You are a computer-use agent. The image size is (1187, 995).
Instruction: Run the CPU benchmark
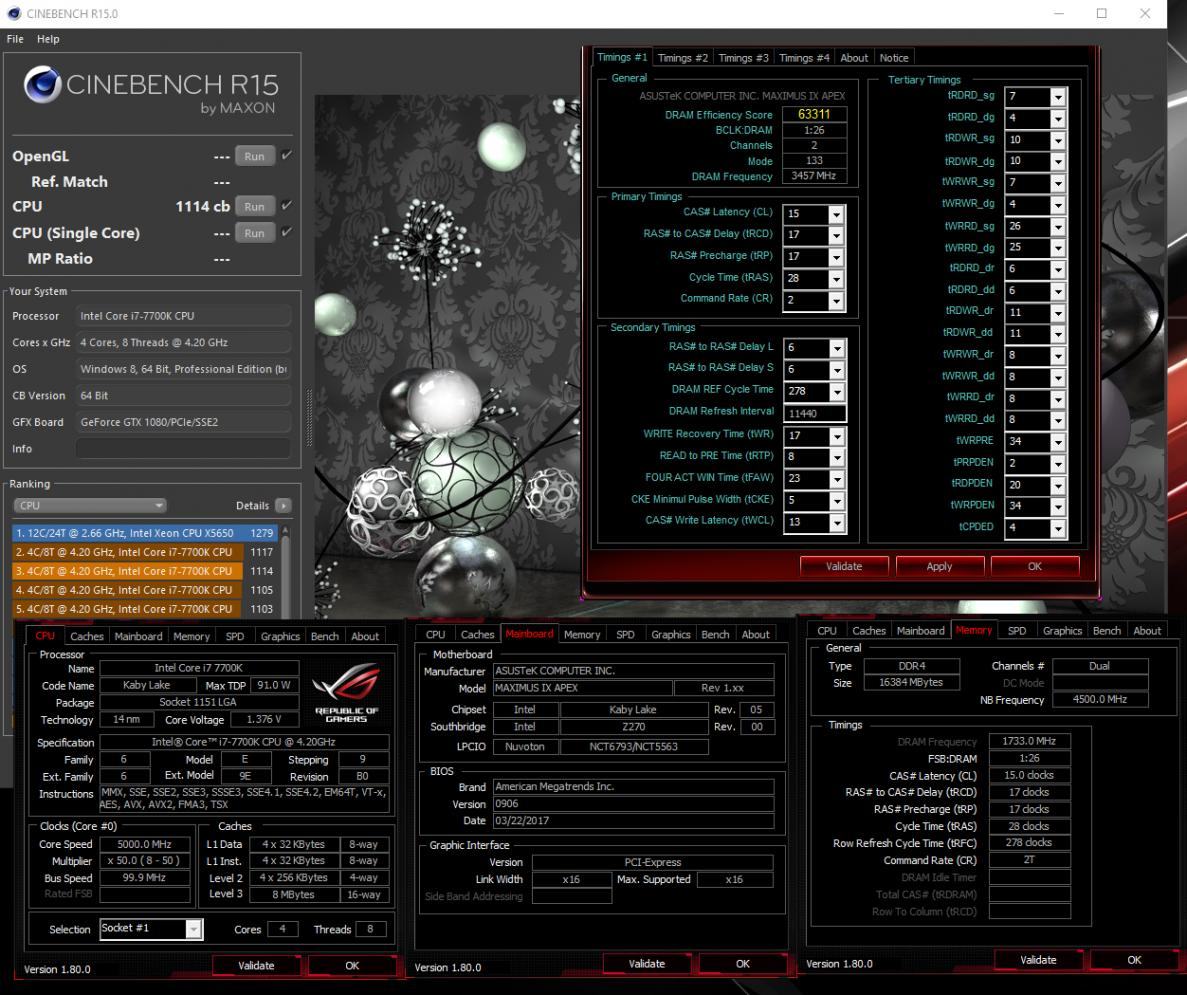(254, 206)
